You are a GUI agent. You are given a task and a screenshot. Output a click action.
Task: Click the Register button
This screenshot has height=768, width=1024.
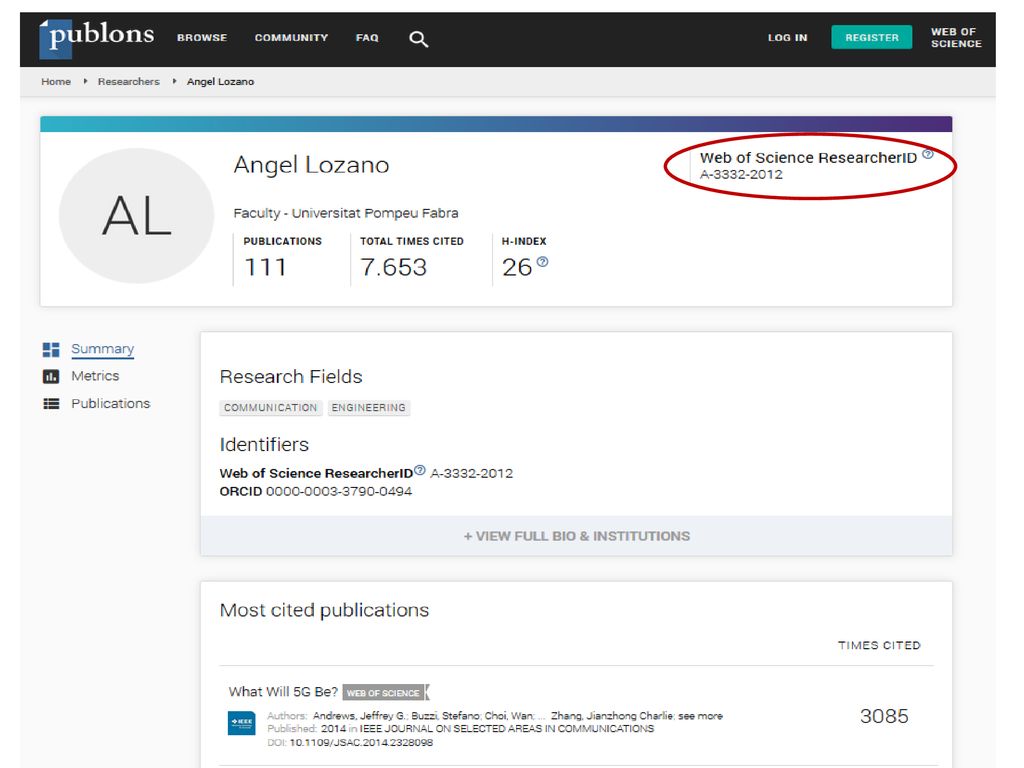click(872, 37)
